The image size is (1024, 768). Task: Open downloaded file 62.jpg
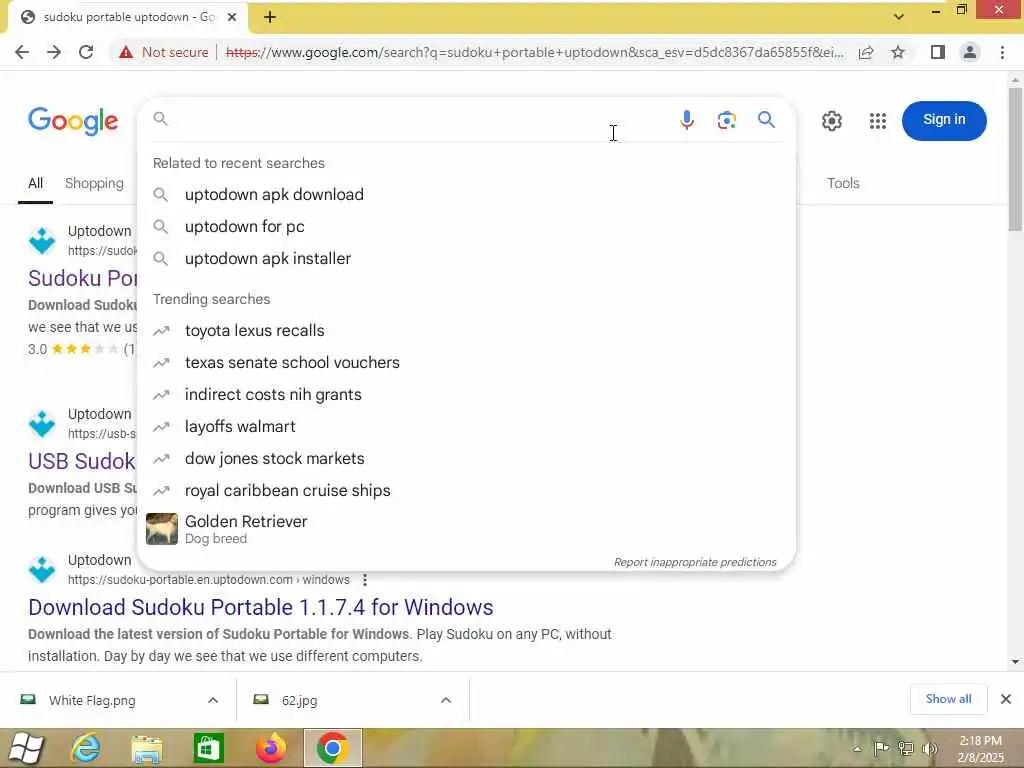tap(299, 701)
